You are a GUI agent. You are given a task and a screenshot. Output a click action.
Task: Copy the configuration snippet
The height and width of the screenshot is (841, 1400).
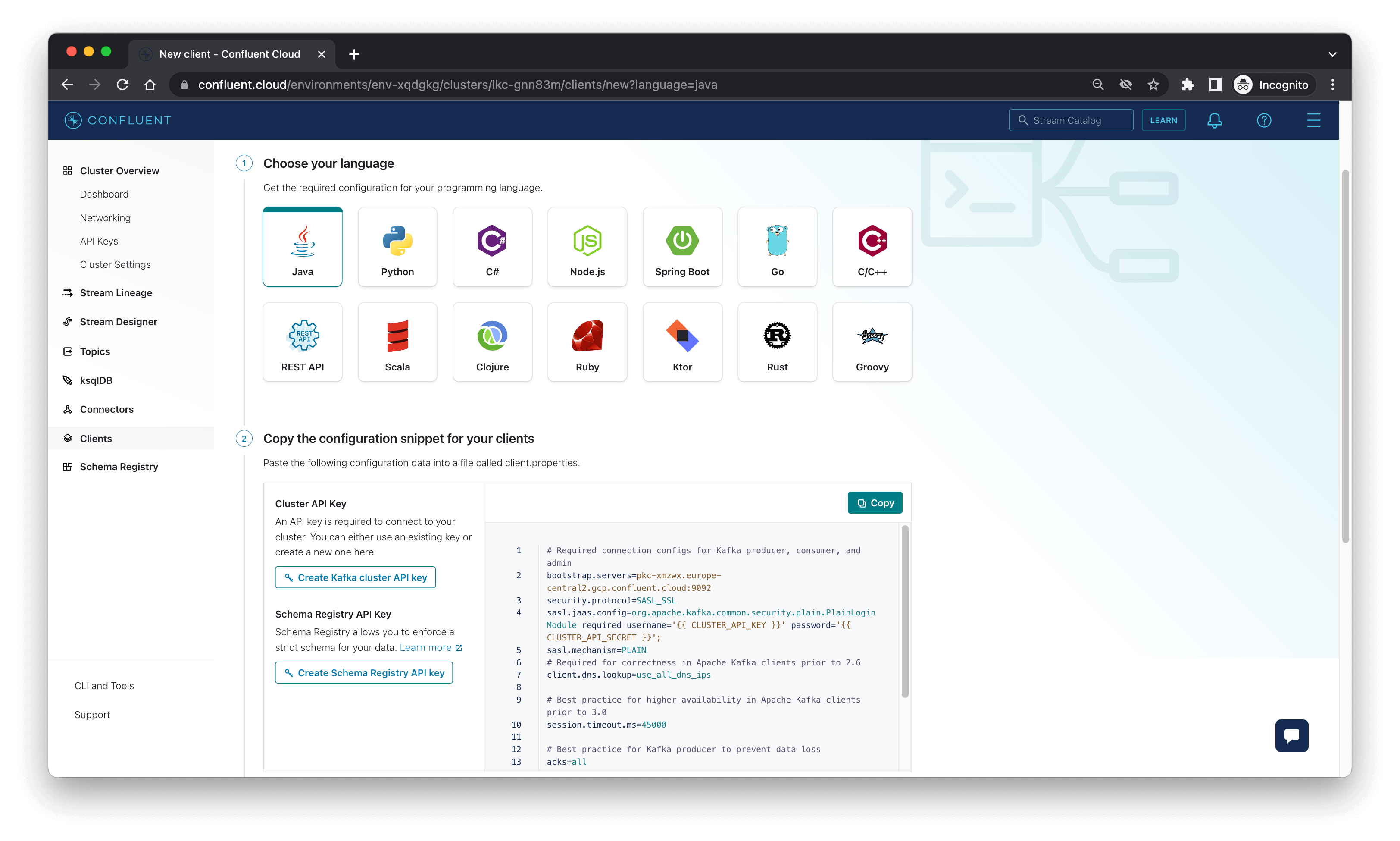pos(875,503)
